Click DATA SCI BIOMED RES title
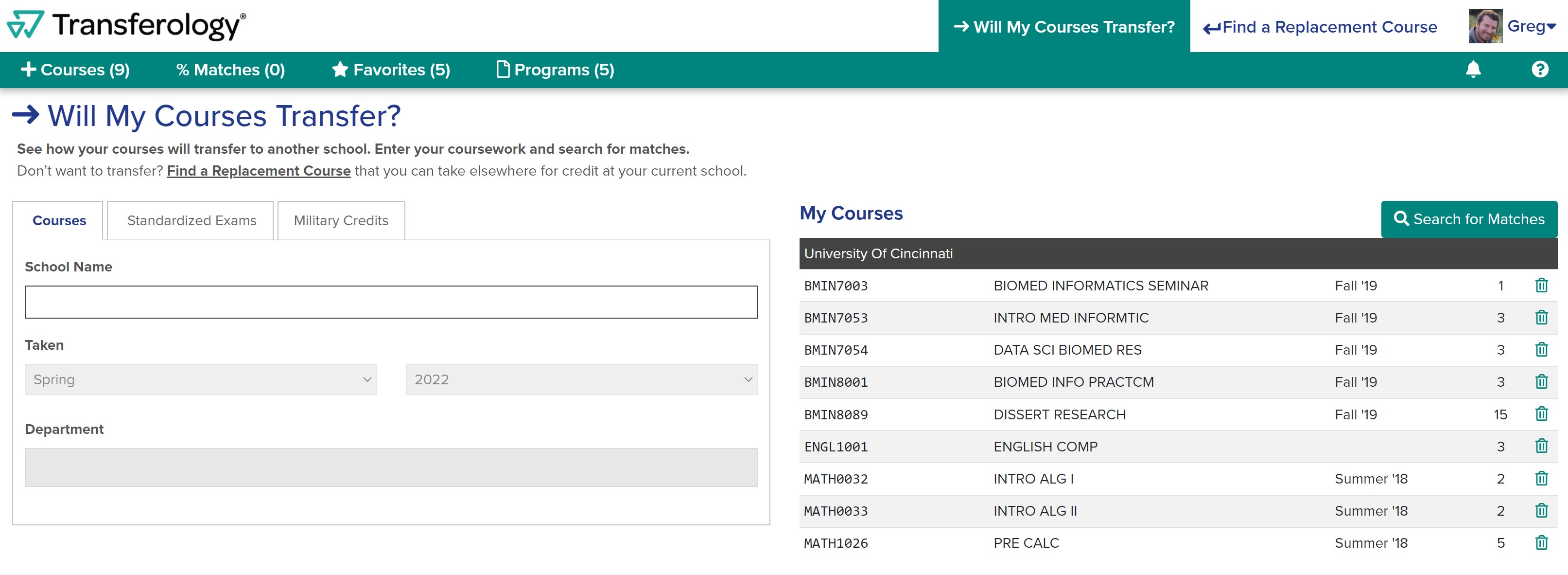The height and width of the screenshot is (575, 1568). tap(1067, 350)
